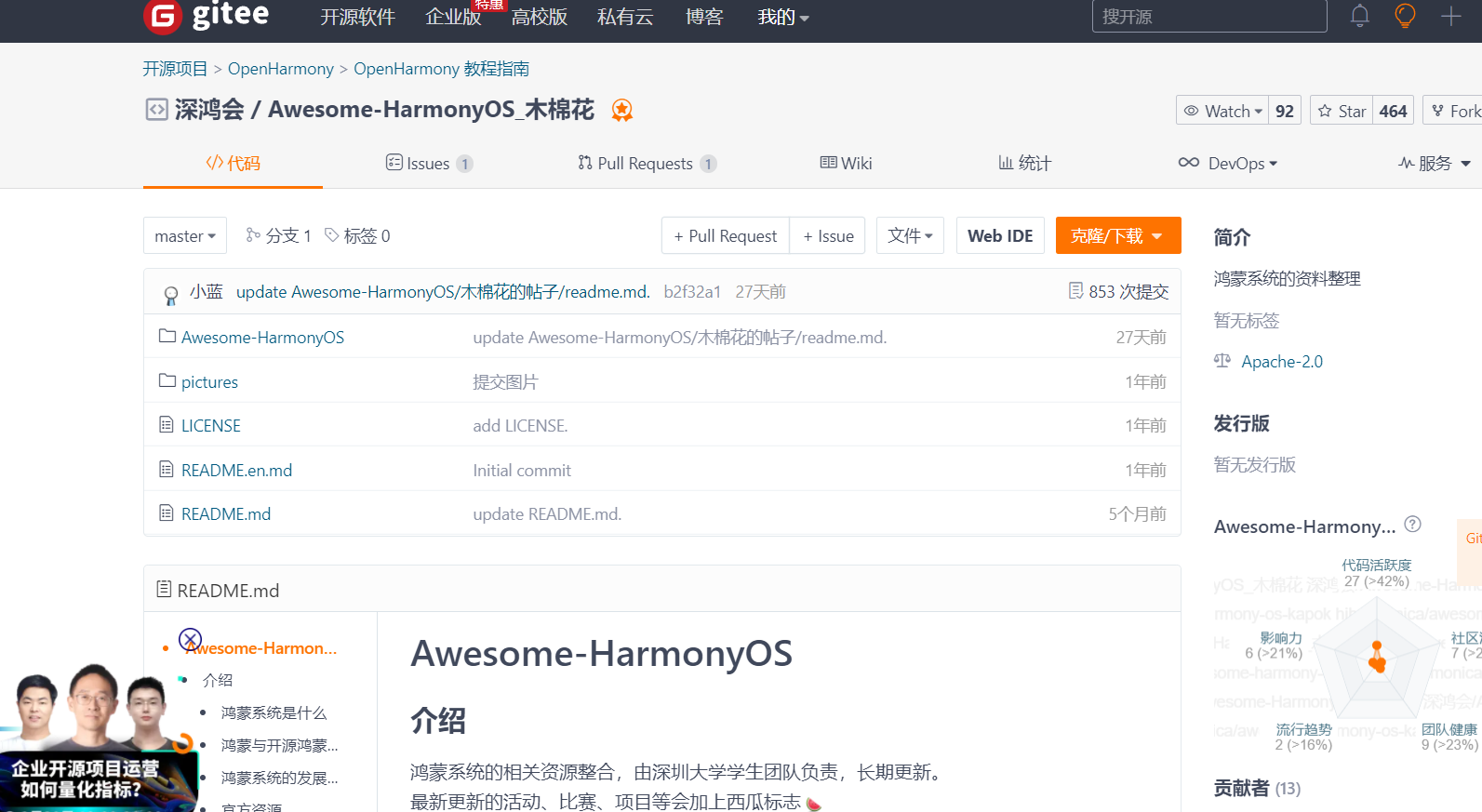Viewport: 1482px width, 812px height.
Task: Click the 464 stargazers count
Action: click(x=1393, y=111)
